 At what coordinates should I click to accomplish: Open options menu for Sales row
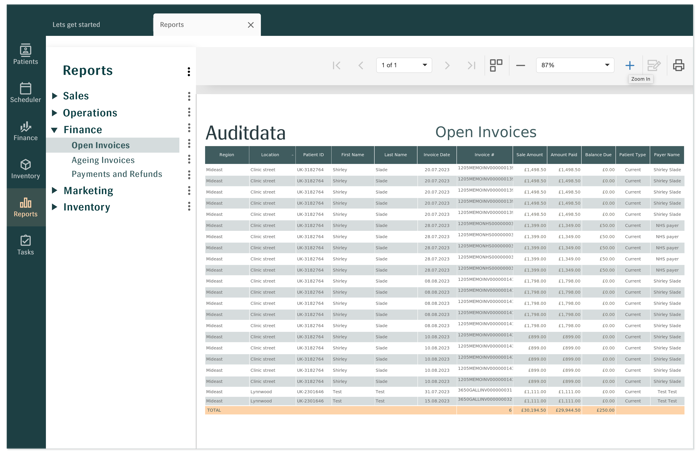(189, 96)
